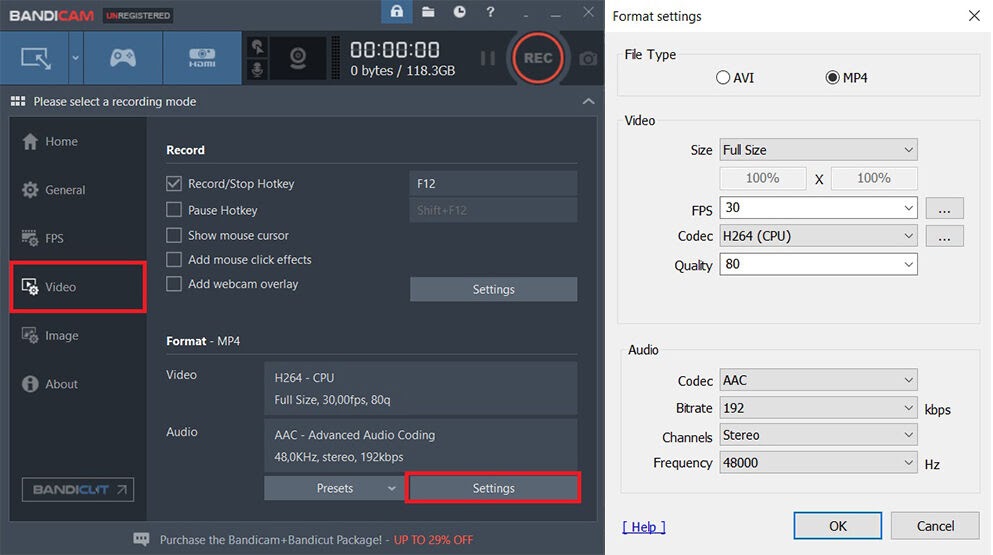Image resolution: width=993 pixels, height=555 pixels.
Task: Click the H264 - CPU video format summary
Action: (421, 388)
